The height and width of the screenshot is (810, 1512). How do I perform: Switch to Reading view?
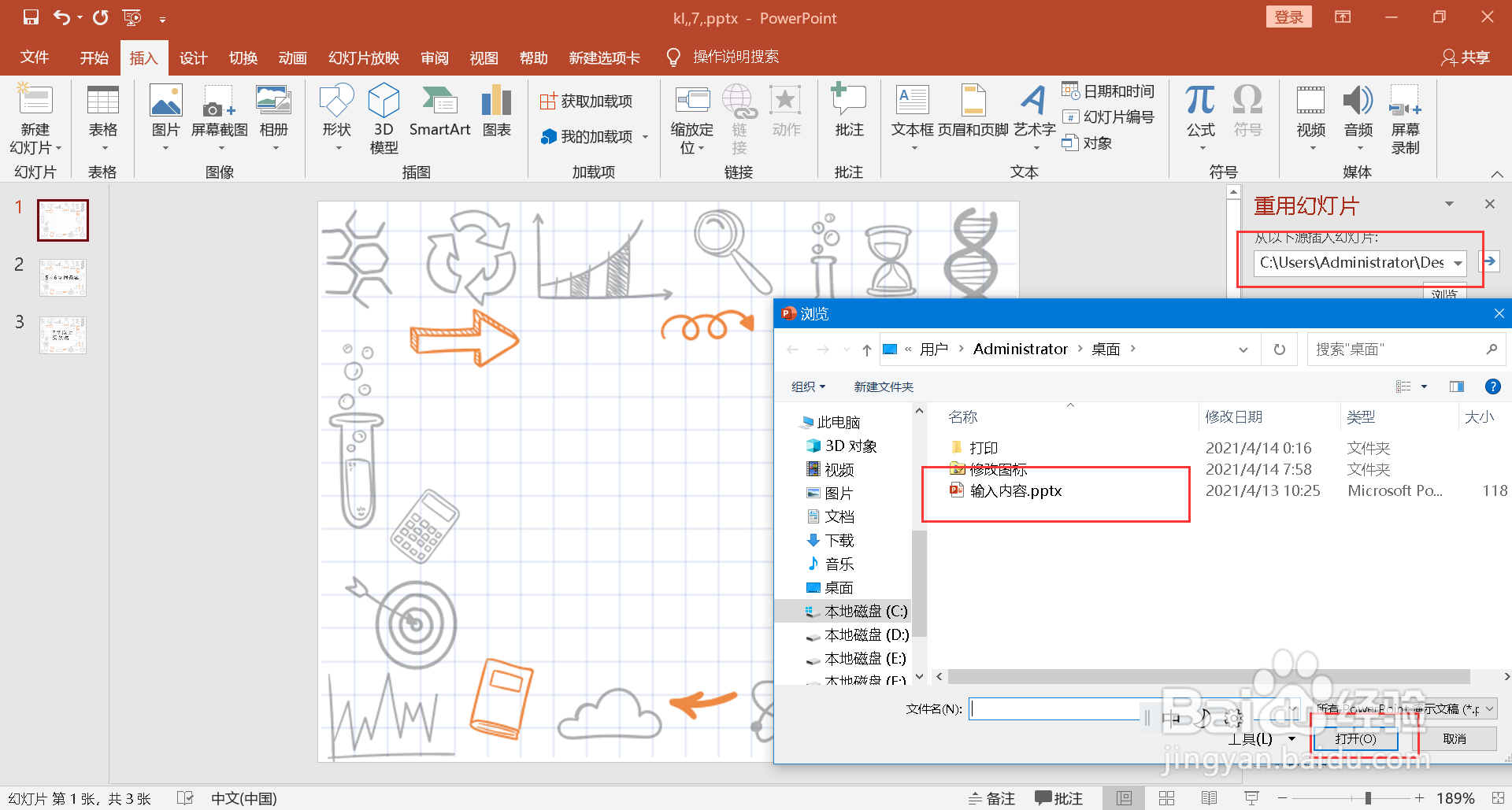[1210, 798]
